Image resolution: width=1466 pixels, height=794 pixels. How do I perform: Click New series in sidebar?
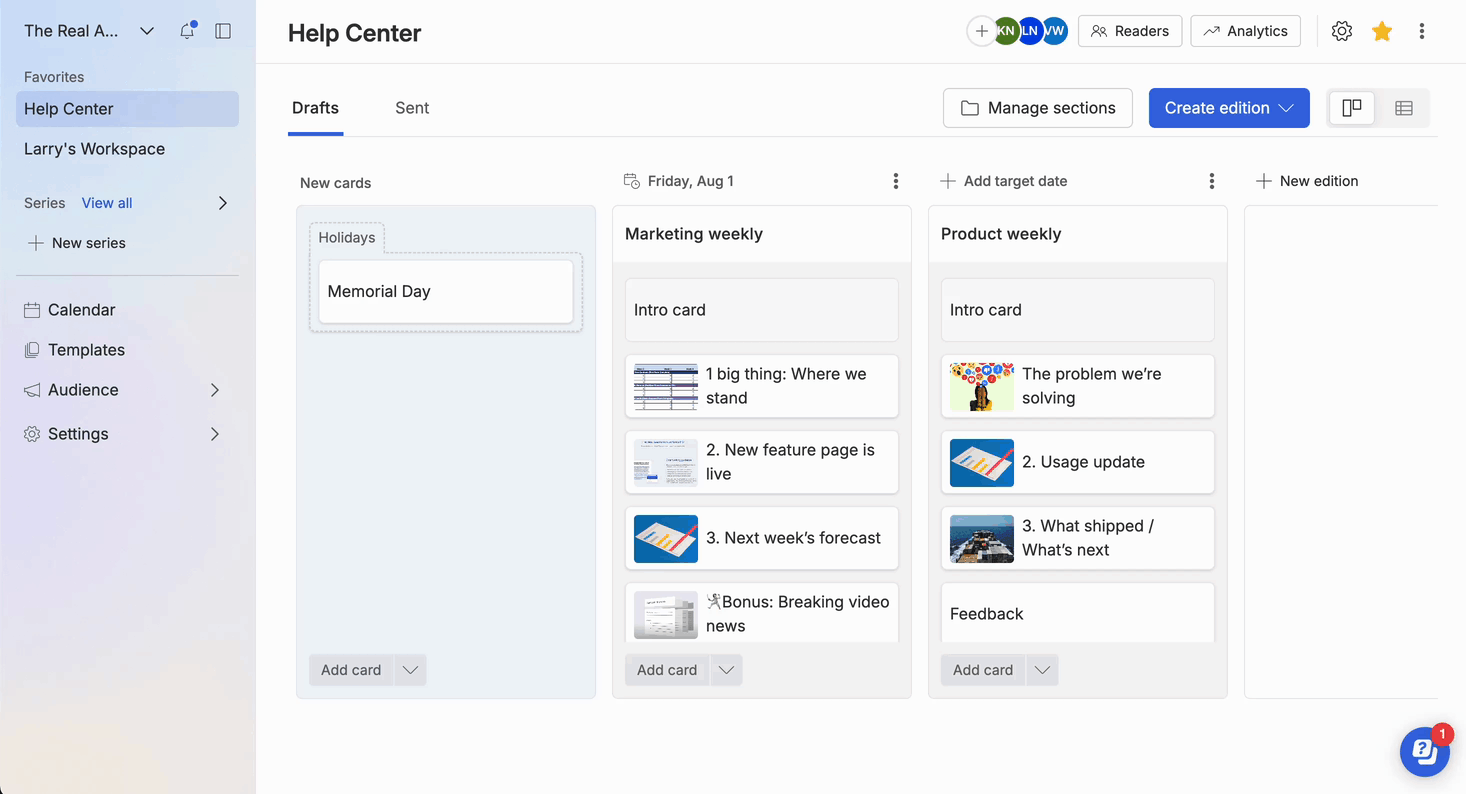pyautogui.click(x=76, y=243)
